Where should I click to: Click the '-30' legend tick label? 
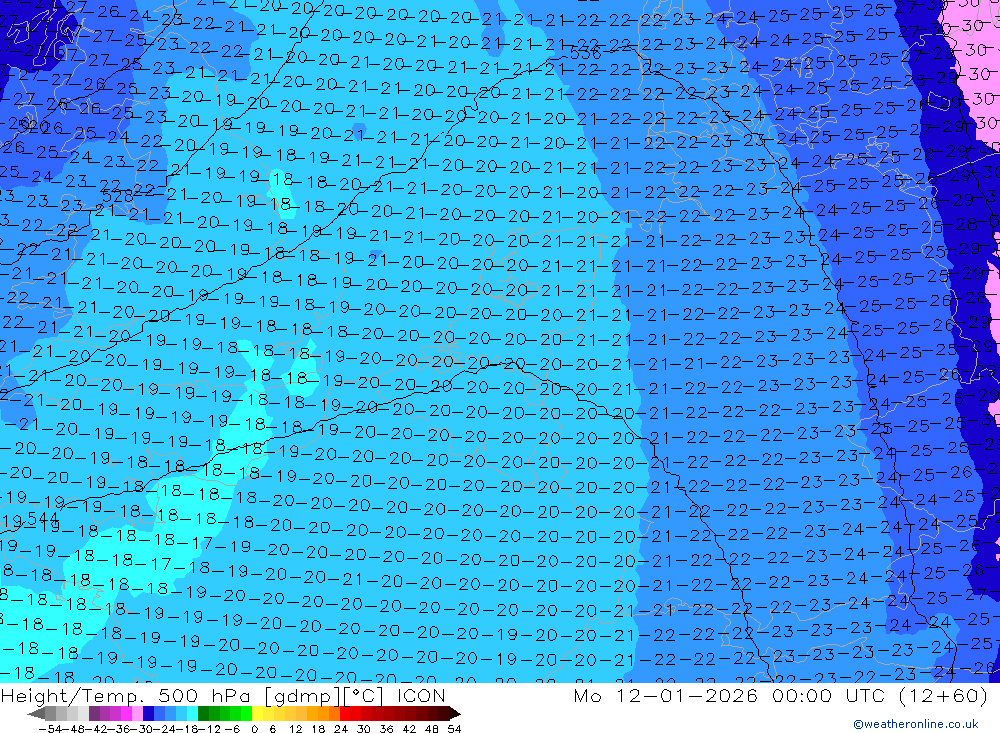[x=142, y=729]
